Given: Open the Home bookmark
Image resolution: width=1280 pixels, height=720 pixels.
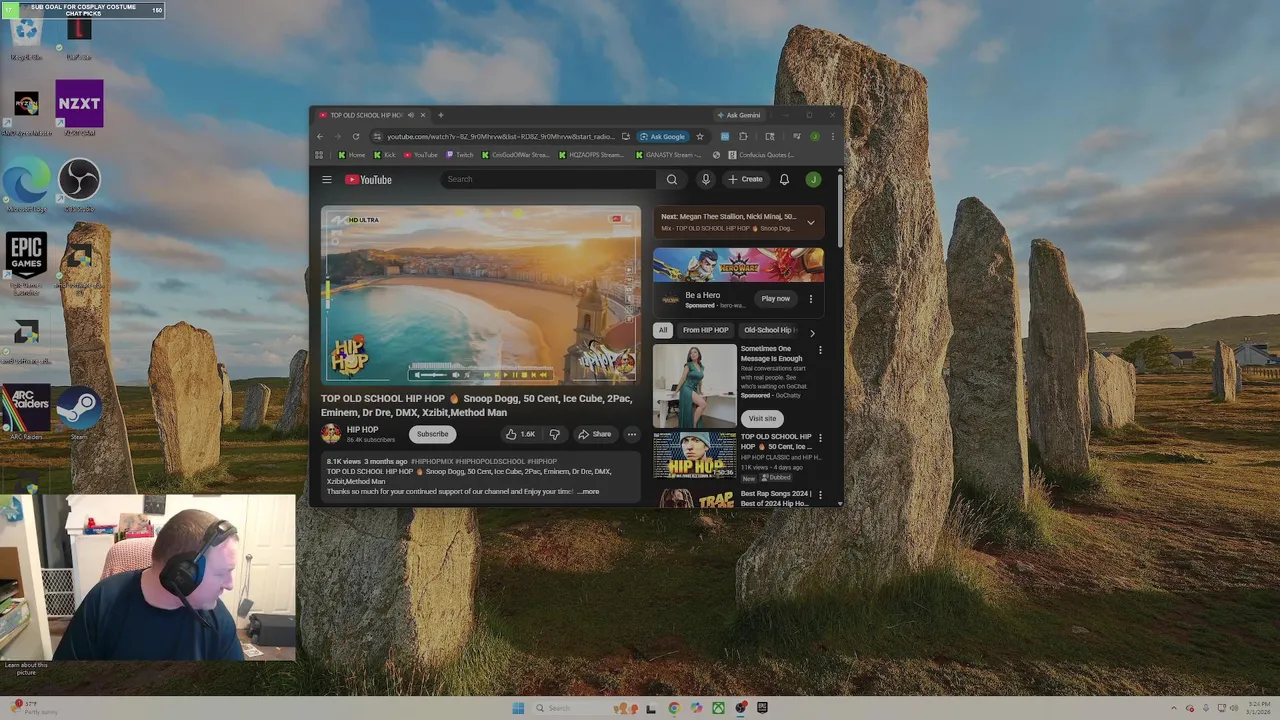Looking at the screenshot, I should [x=352, y=155].
